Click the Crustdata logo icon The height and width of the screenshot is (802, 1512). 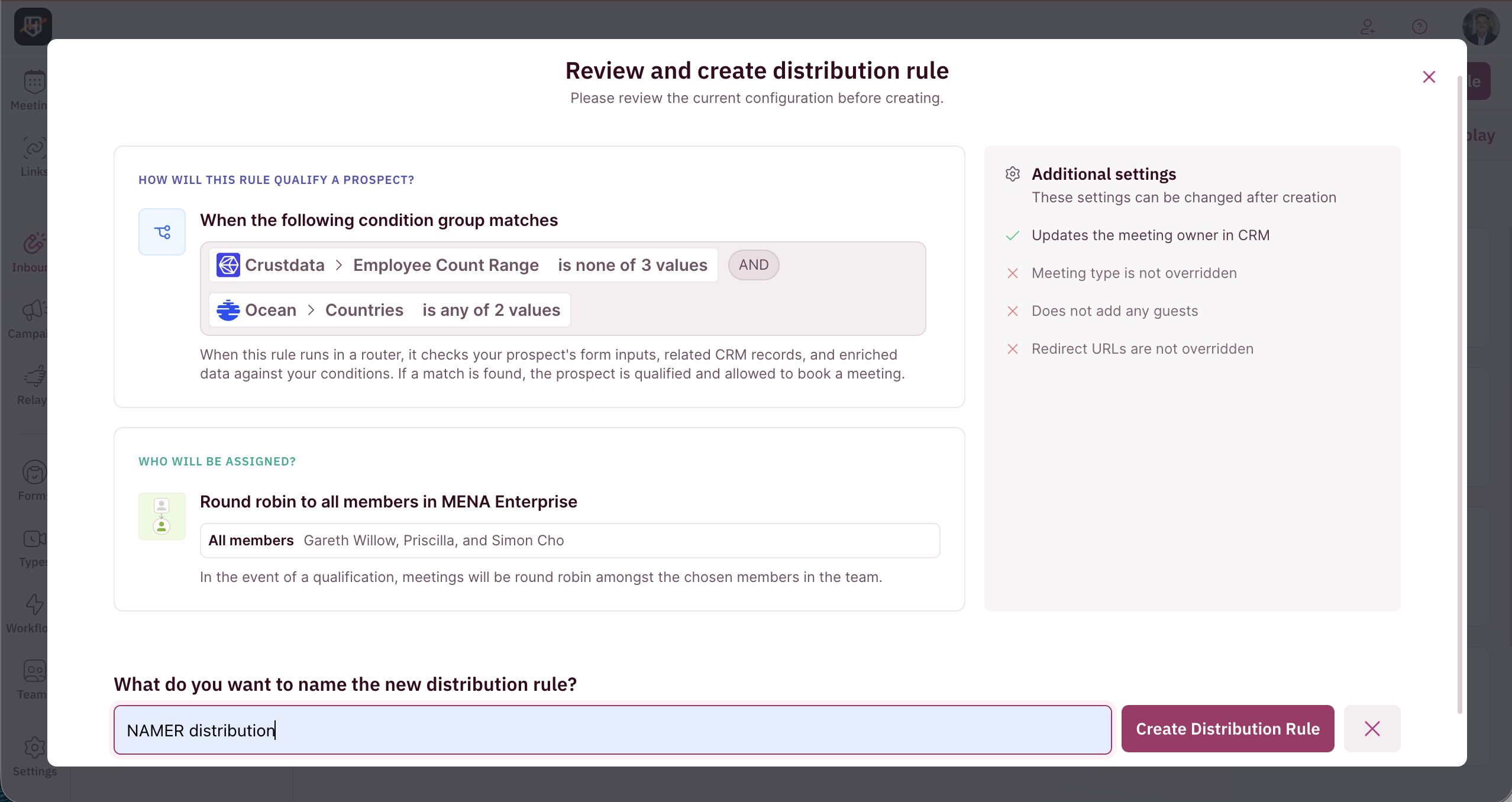228,265
